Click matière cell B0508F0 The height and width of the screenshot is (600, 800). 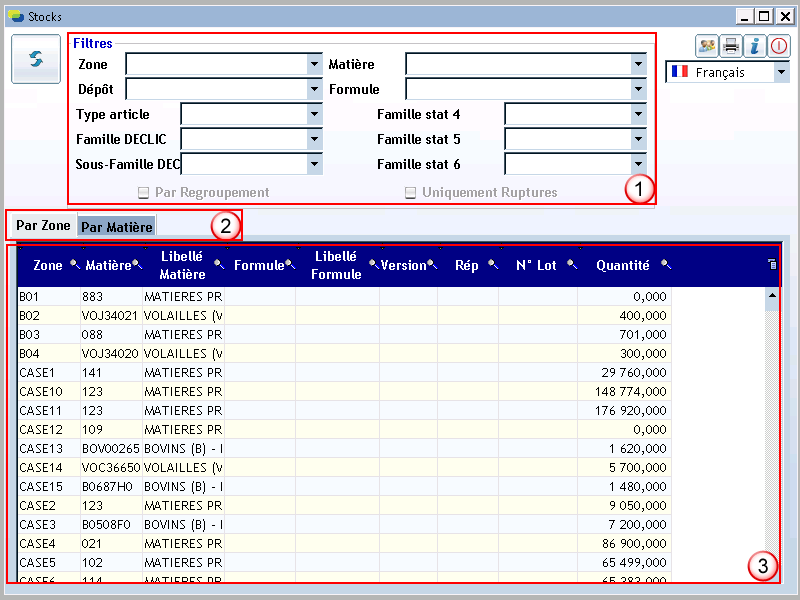tap(111, 524)
